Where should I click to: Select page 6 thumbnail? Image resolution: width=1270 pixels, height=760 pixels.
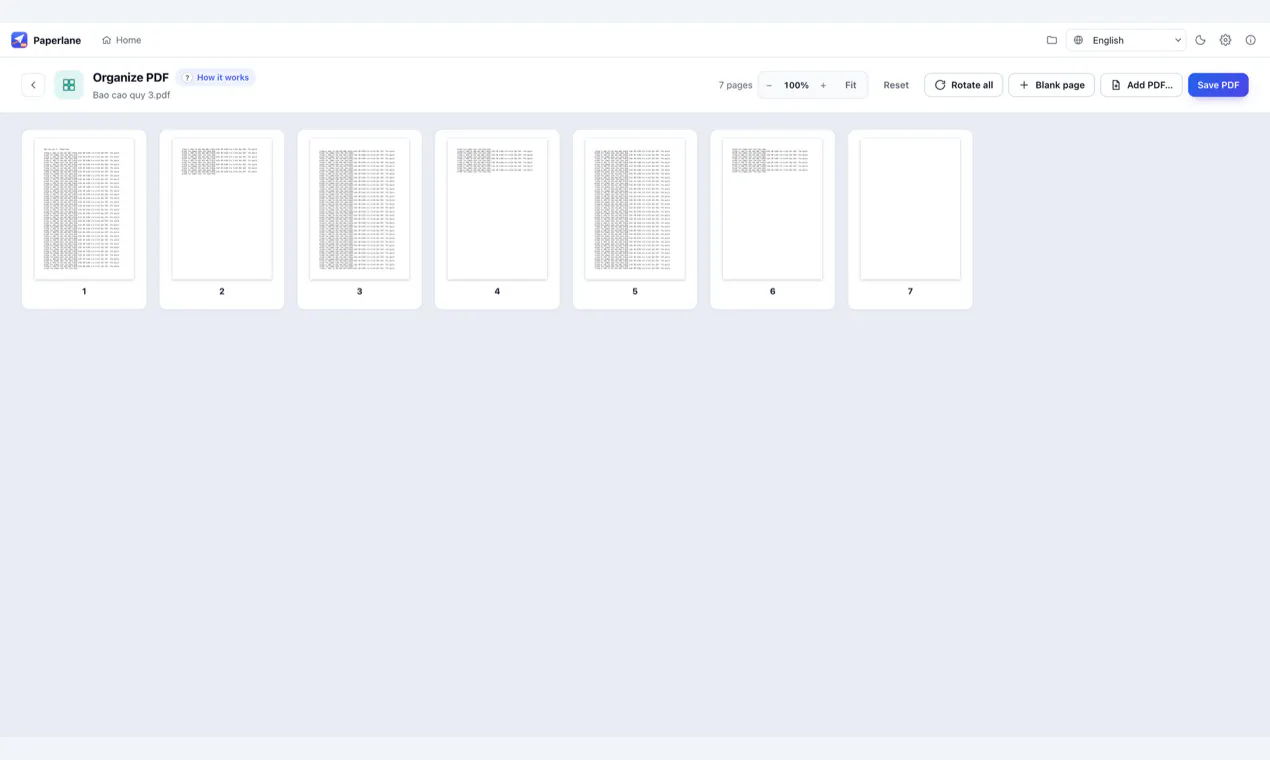click(x=772, y=219)
